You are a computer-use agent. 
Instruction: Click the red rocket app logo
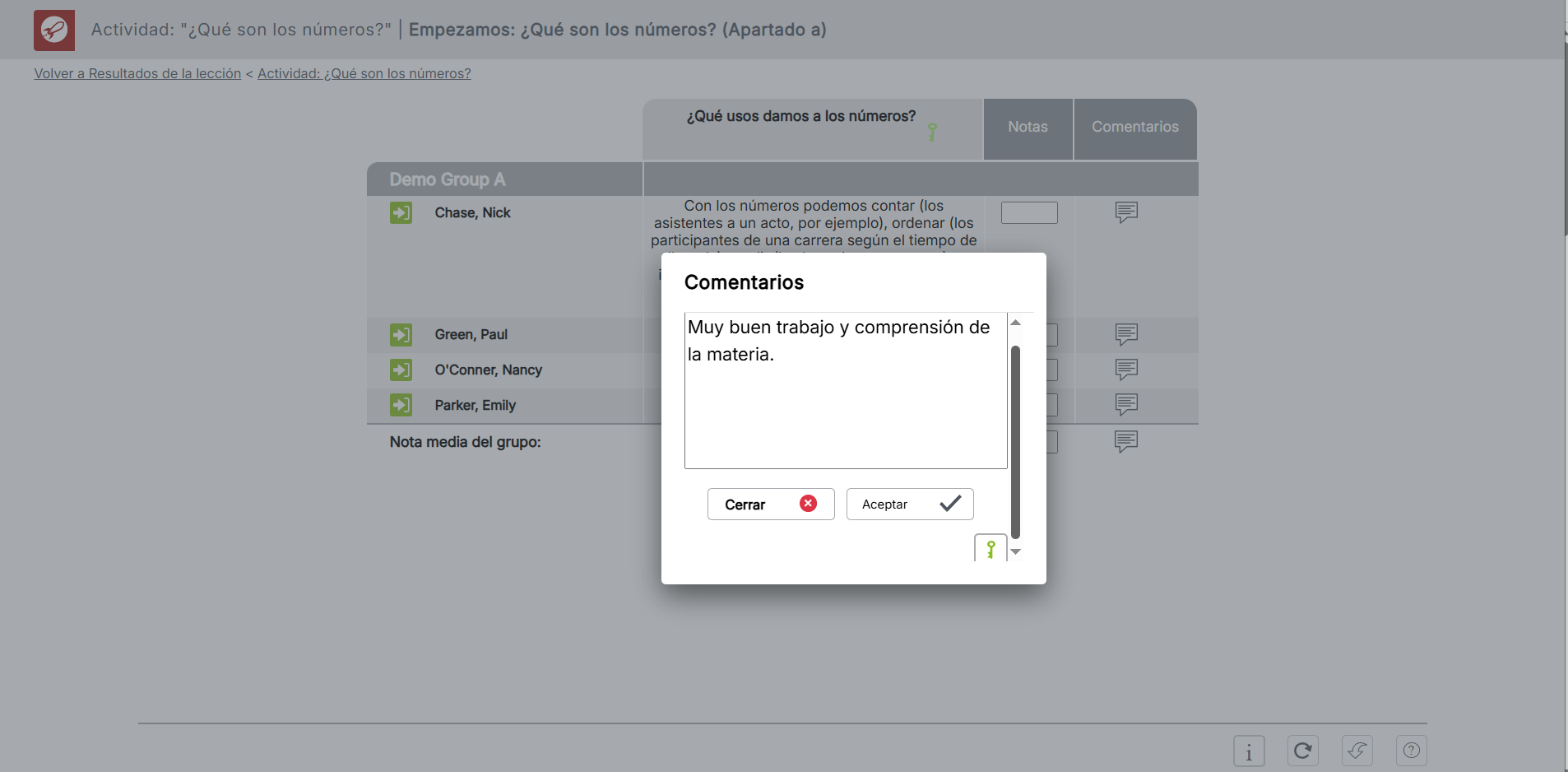coord(54,30)
